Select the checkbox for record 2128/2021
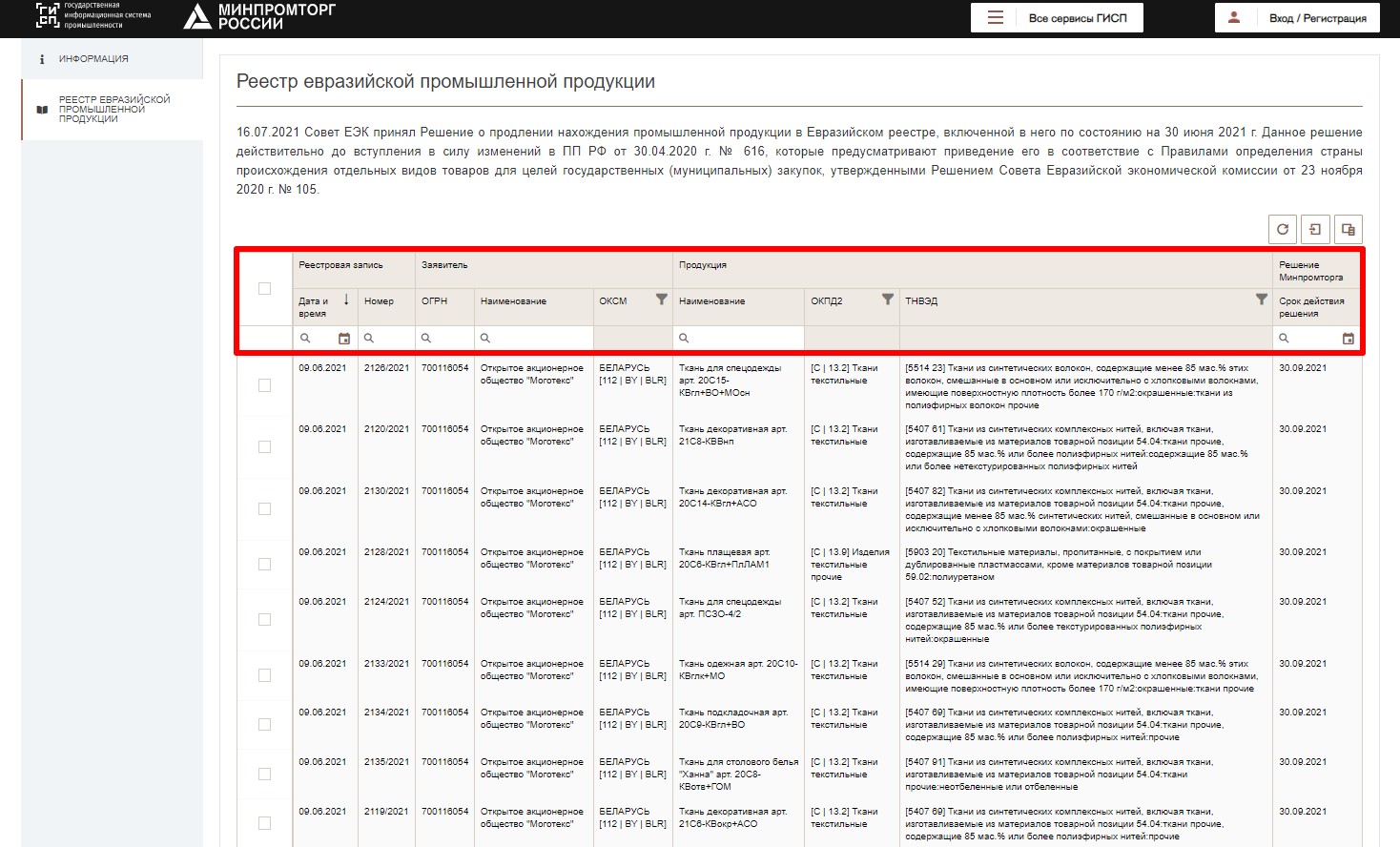Viewport: 1400px width, 847px height. tap(265, 565)
